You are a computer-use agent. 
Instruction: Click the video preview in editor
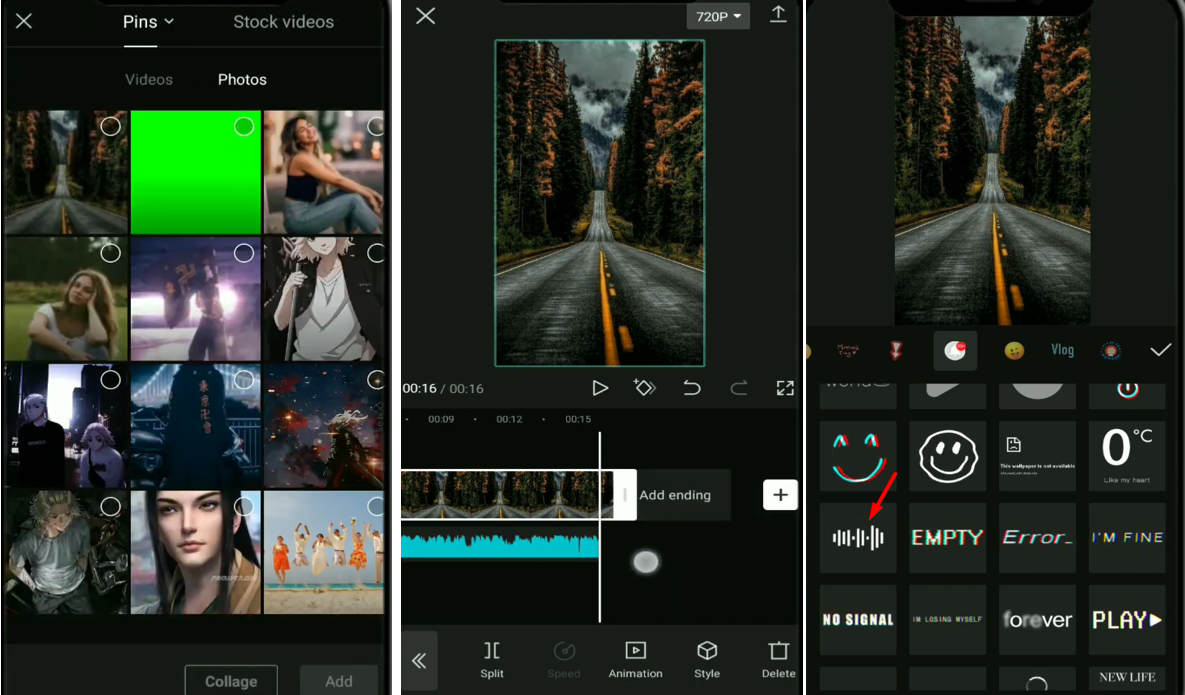point(600,203)
